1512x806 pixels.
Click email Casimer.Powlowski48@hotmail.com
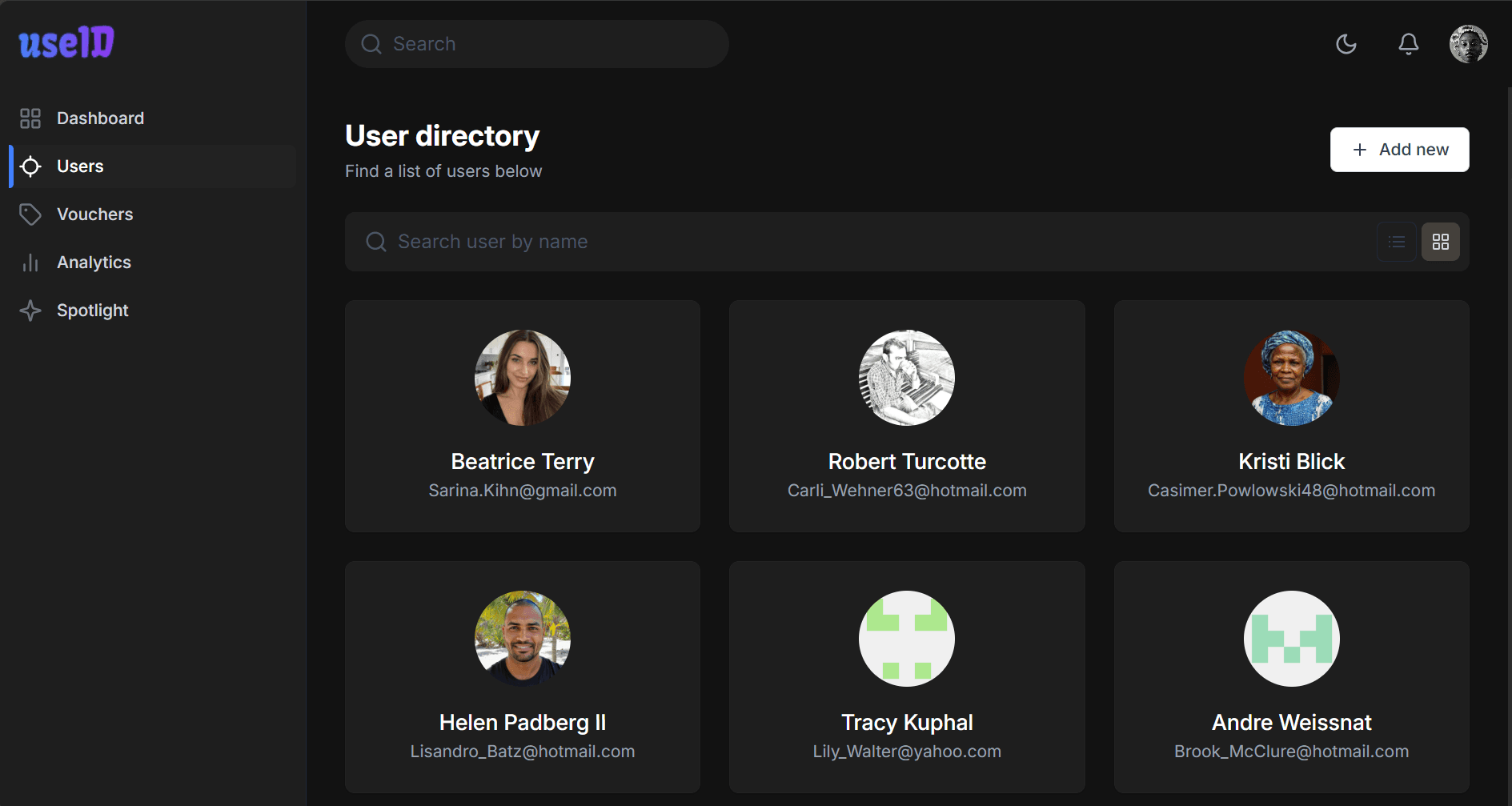tap(1292, 491)
